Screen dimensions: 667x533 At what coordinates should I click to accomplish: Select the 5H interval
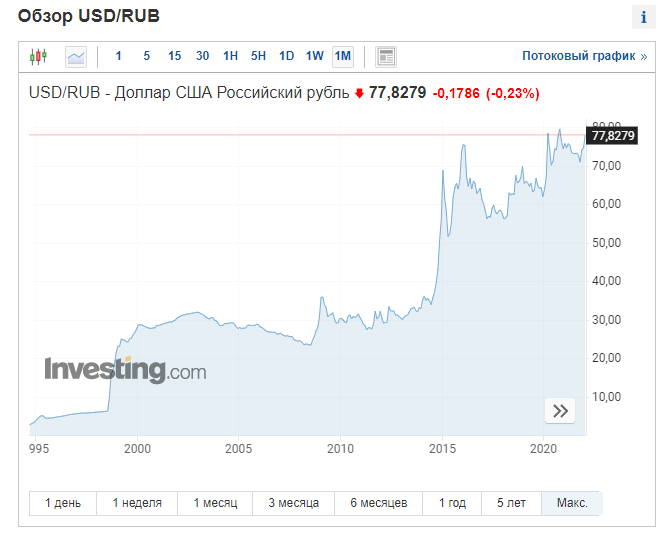coord(258,56)
